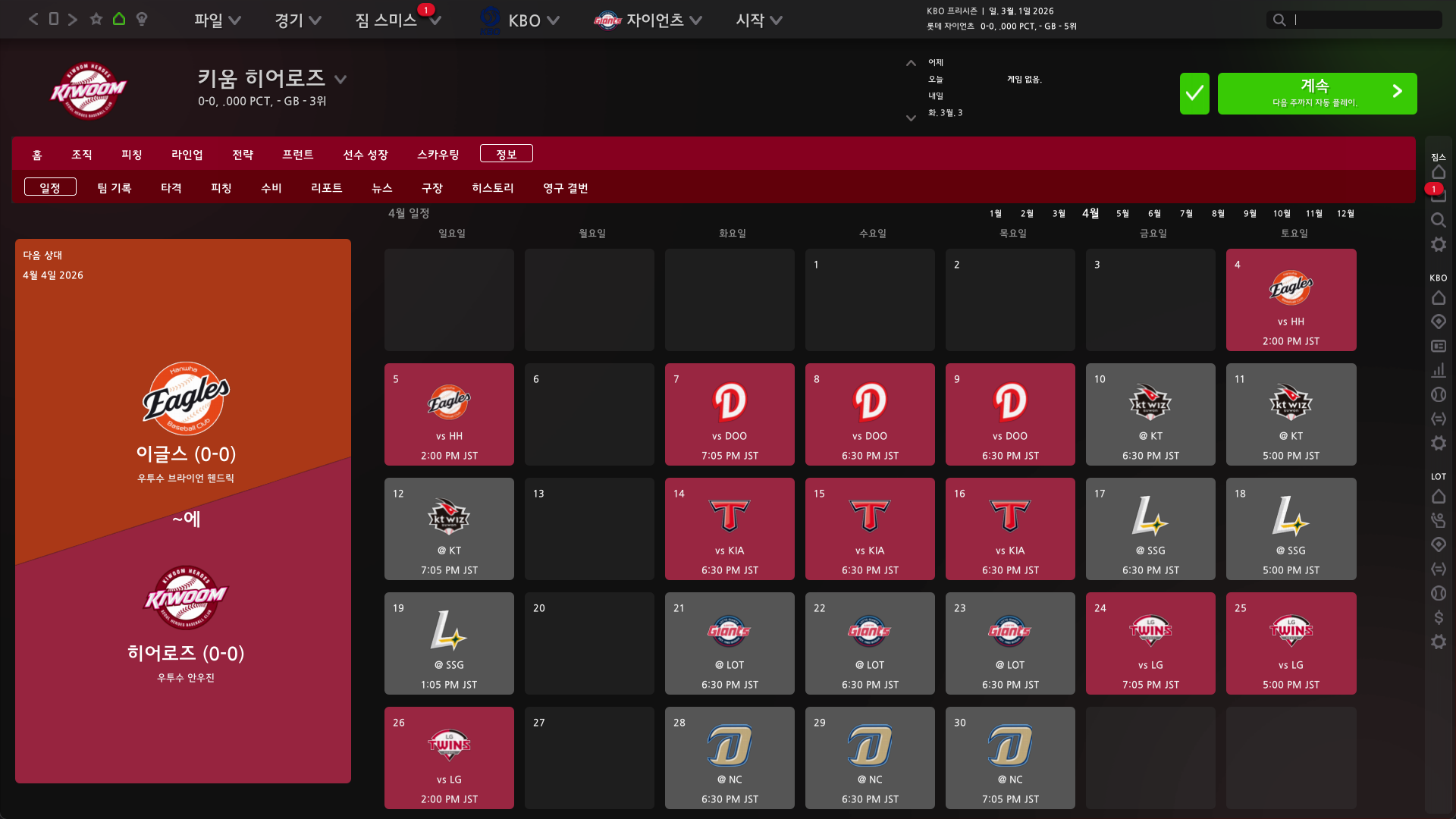Switch to the 타격 sub-tab
The height and width of the screenshot is (819, 1456).
coord(171,187)
